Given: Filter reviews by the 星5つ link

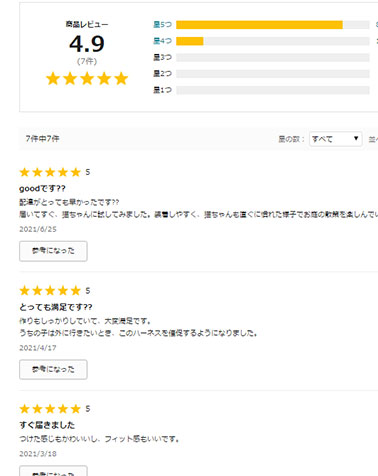Looking at the screenshot, I should point(162,24).
